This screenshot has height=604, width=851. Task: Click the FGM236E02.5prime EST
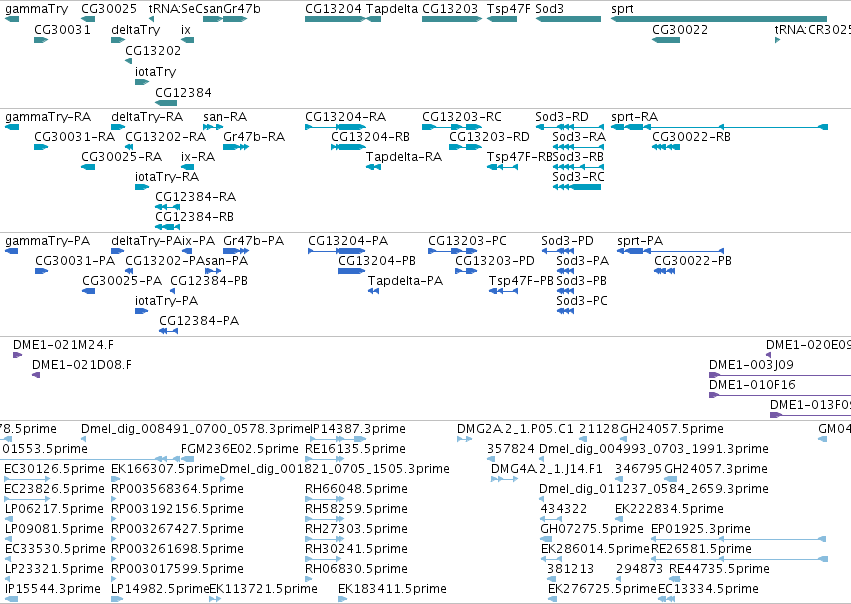pos(188,459)
